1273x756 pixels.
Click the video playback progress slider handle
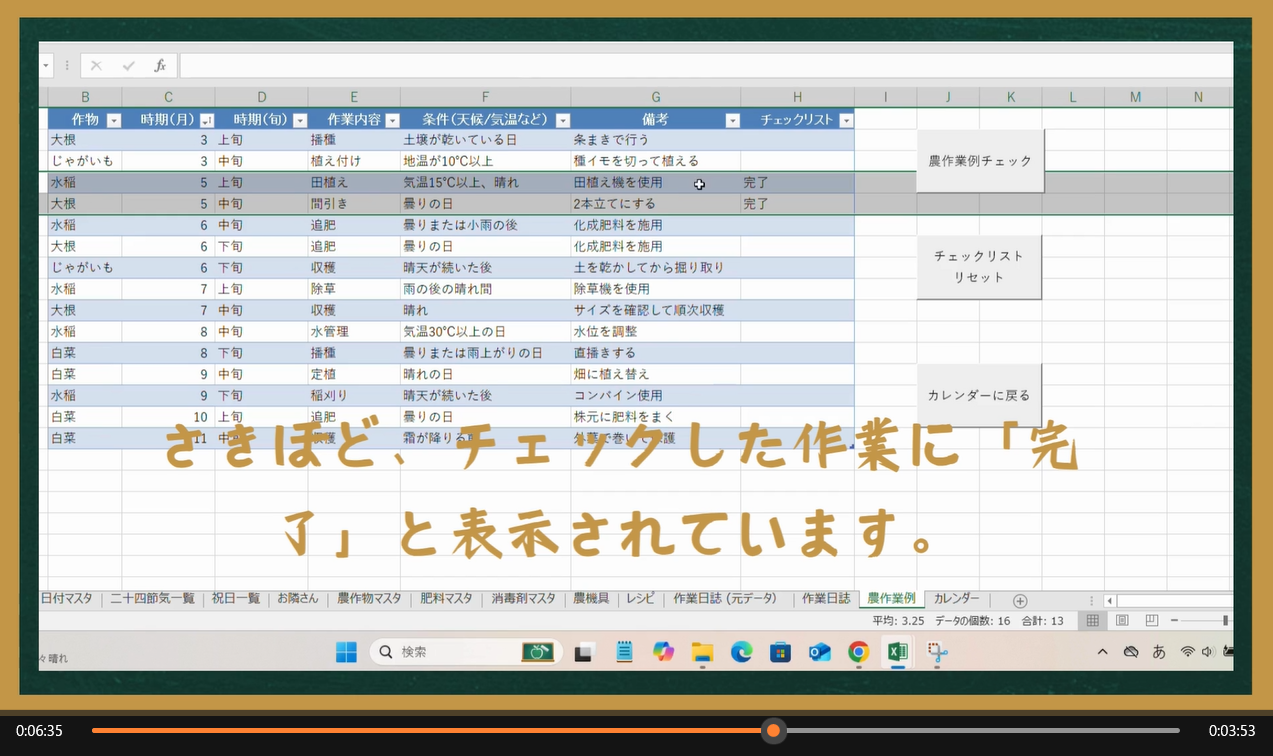(773, 731)
